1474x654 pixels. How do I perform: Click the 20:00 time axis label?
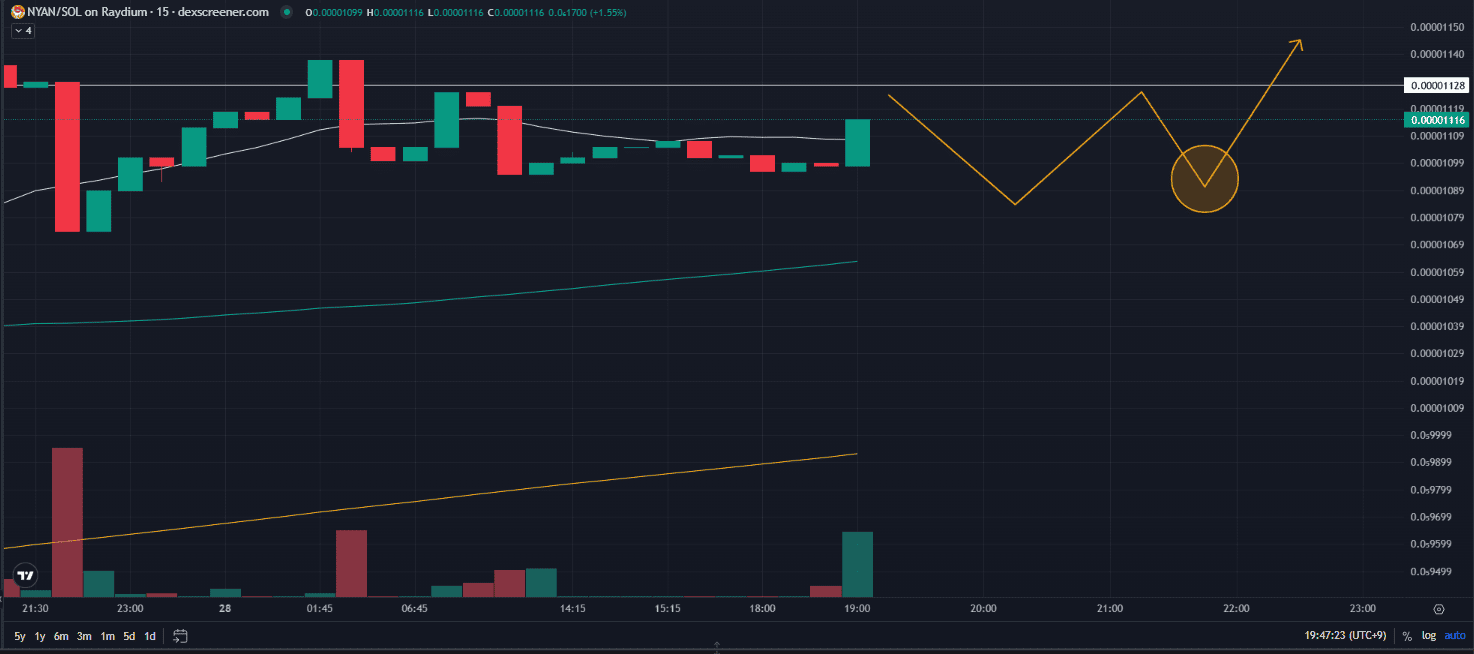click(983, 608)
